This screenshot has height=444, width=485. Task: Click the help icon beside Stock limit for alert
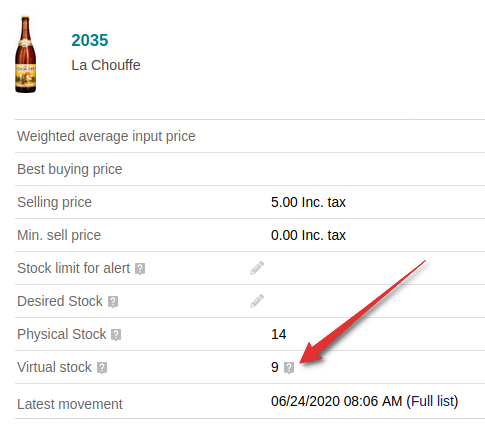point(140,269)
